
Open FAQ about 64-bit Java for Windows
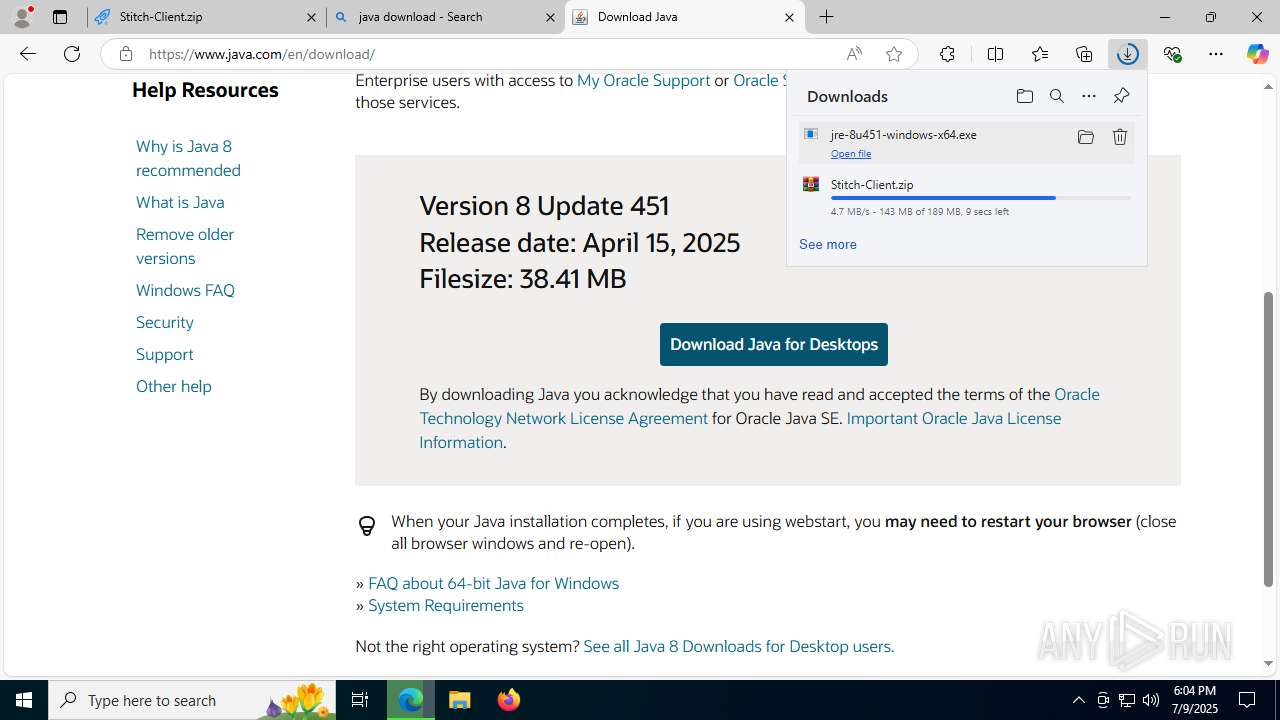pos(493,583)
